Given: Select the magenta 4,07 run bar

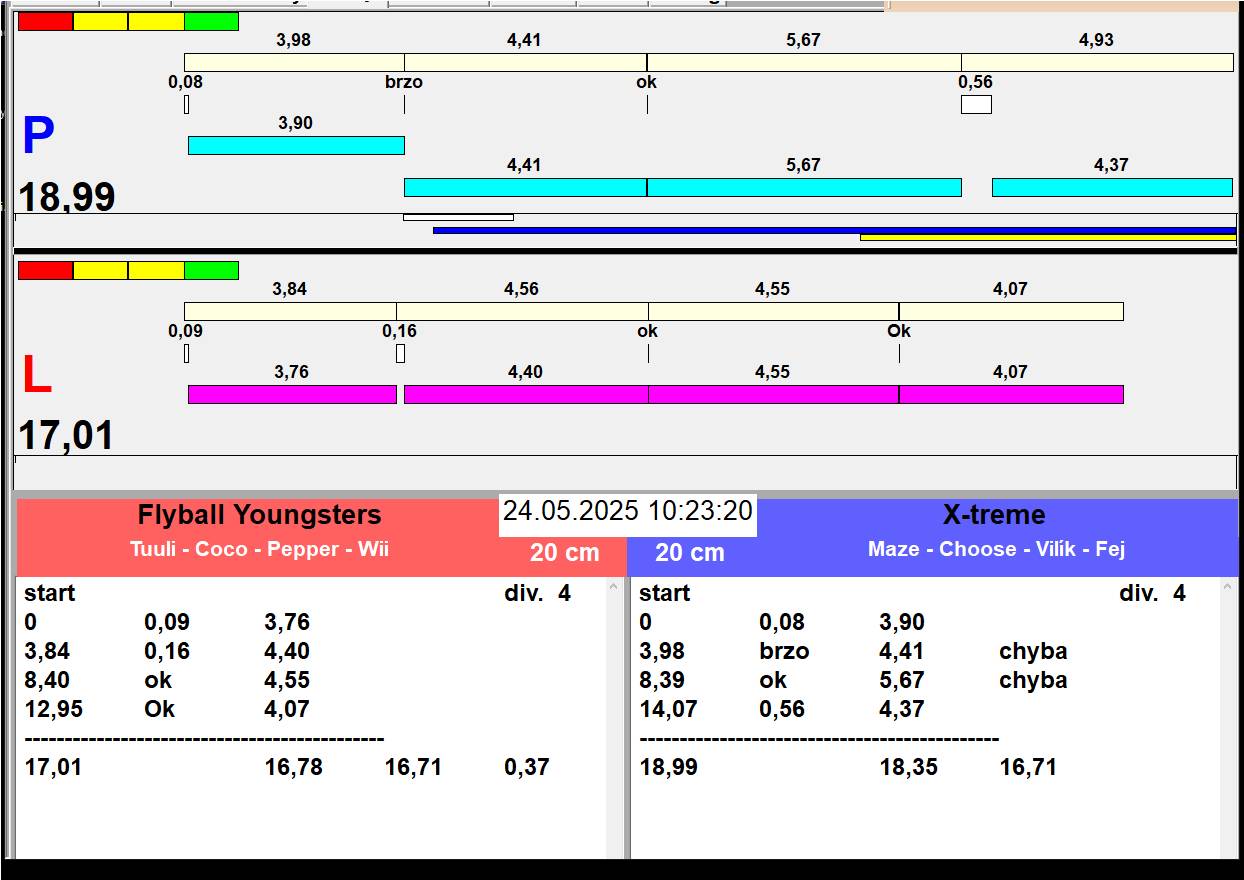Looking at the screenshot, I should 1010,395.
